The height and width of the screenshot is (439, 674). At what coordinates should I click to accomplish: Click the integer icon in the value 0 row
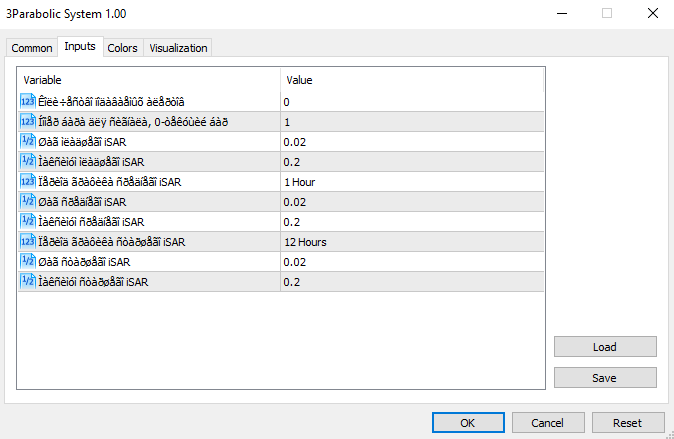point(27,101)
